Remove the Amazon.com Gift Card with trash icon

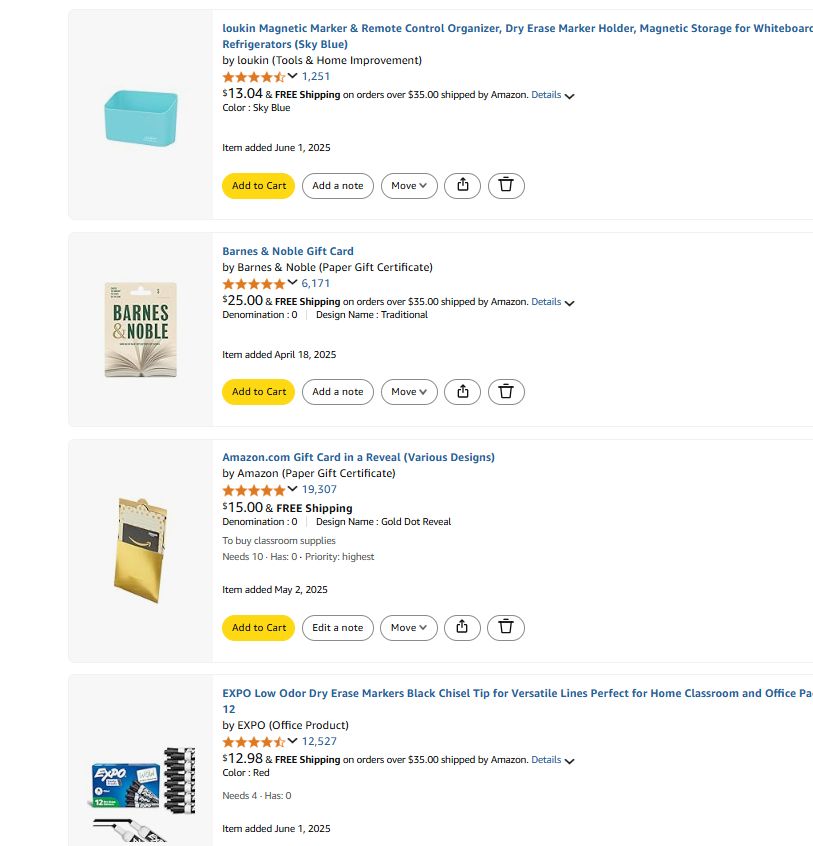[x=505, y=627]
